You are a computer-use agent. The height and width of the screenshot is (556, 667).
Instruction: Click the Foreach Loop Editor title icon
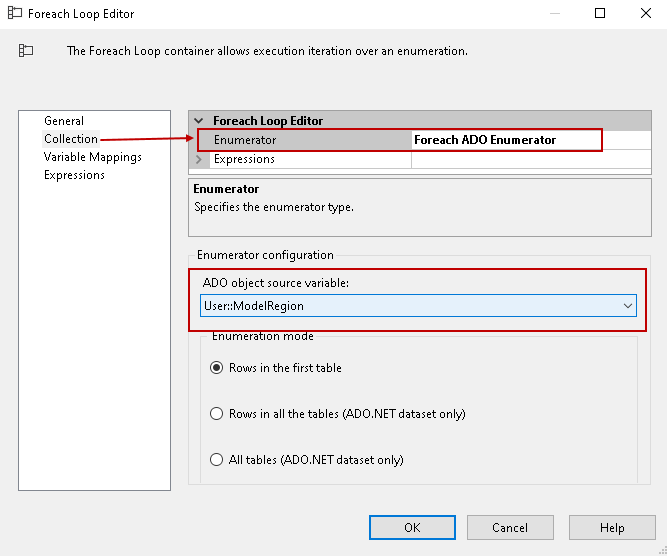pyautogui.click(x=15, y=14)
